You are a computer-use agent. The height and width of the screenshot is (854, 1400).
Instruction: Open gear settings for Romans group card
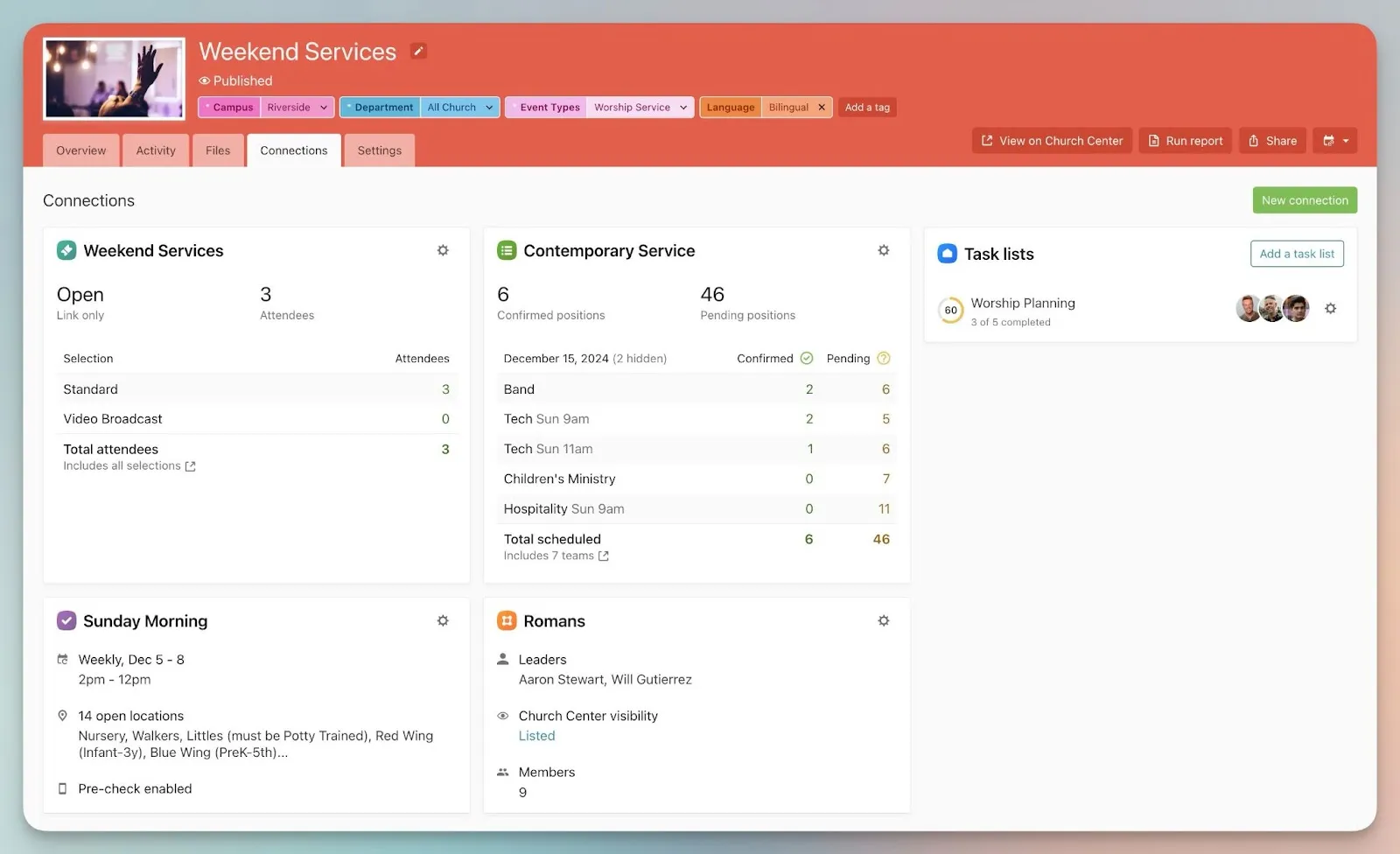[x=883, y=620]
